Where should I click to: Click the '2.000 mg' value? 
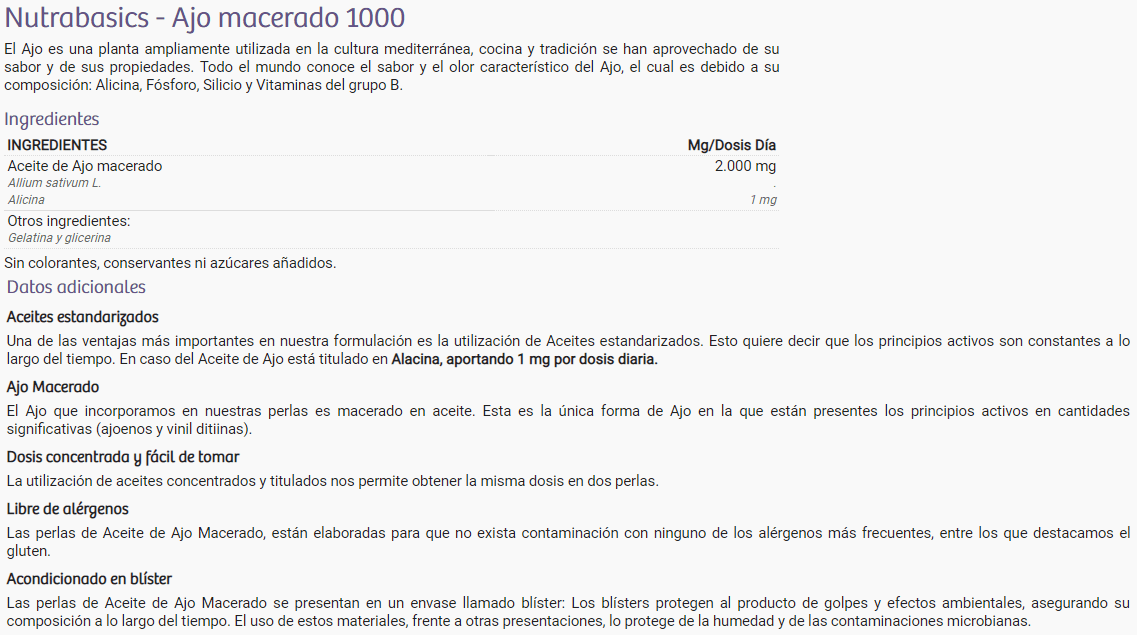point(745,166)
